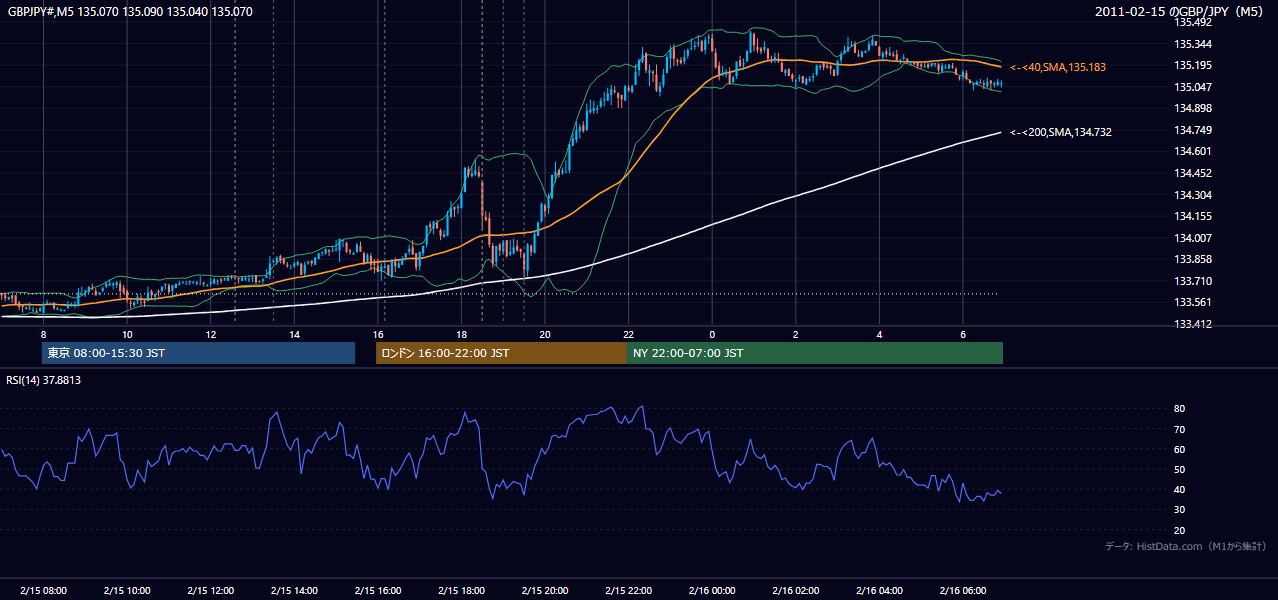Click the 2/15 08:00 time label
This screenshot has width=1278, height=600.
point(43,590)
